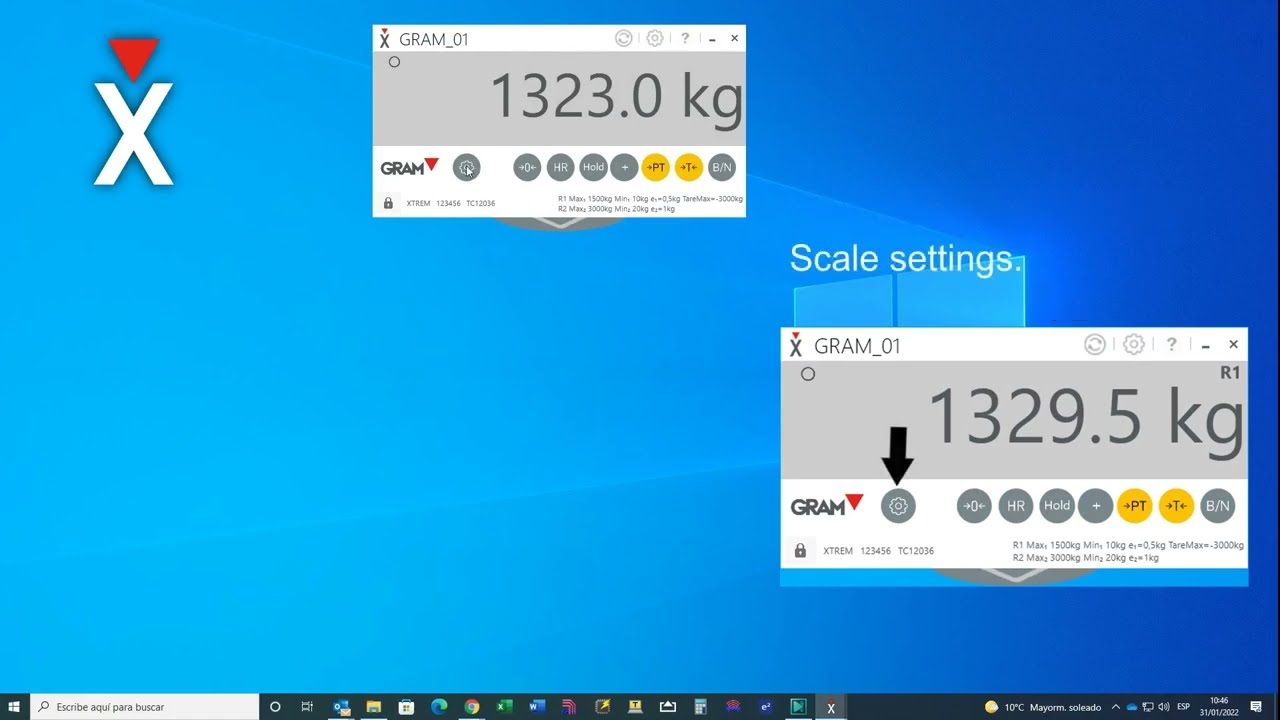
Task: Click TC12036 text in large window
Action: click(x=916, y=551)
